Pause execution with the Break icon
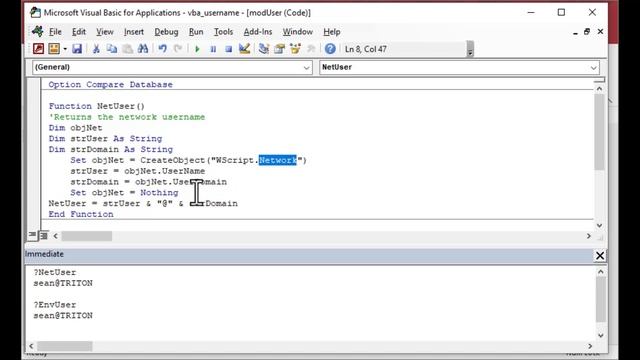640x360 pixels. [213, 49]
